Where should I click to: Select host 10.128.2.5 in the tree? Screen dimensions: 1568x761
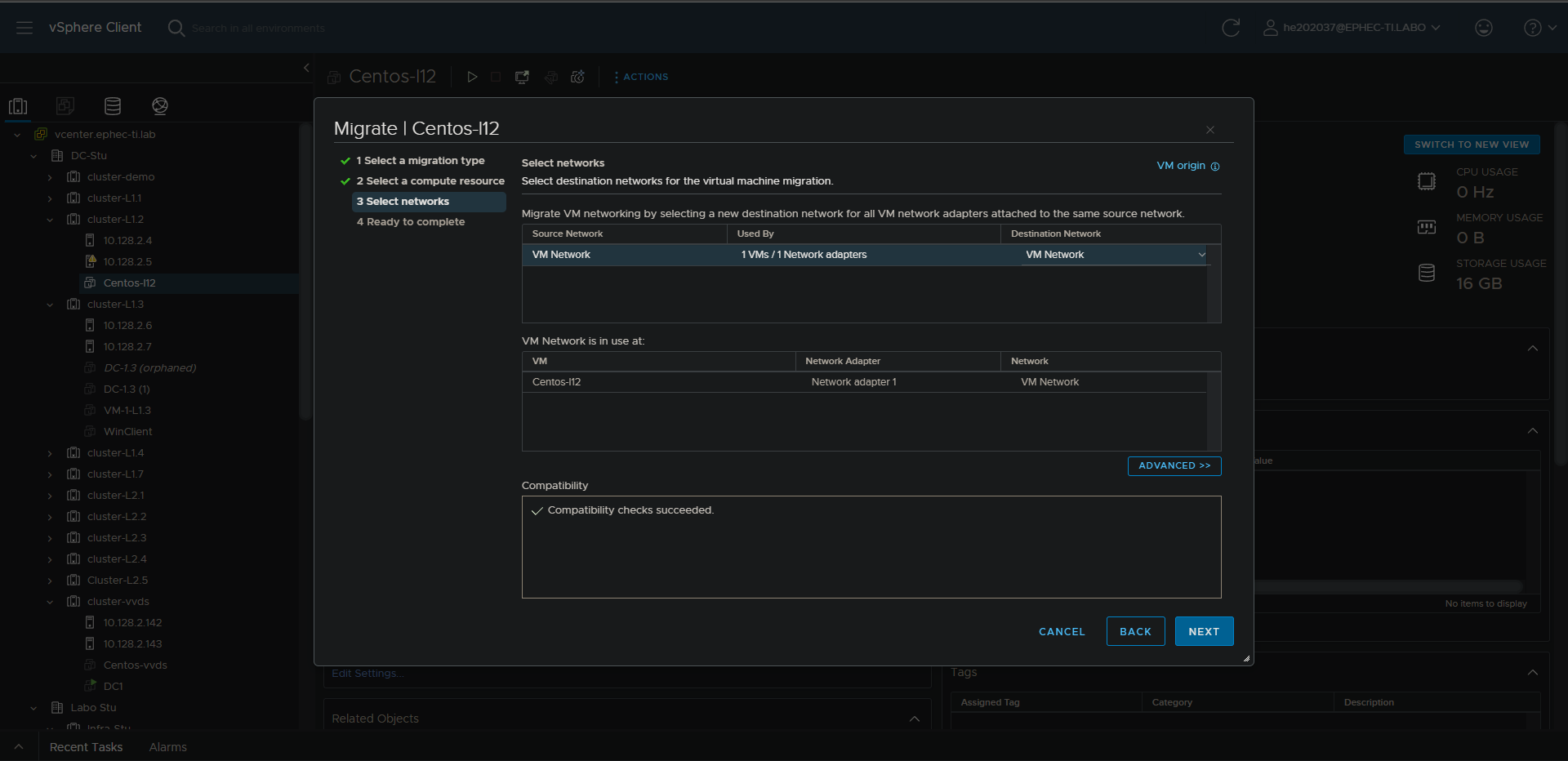click(x=127, y=262)
